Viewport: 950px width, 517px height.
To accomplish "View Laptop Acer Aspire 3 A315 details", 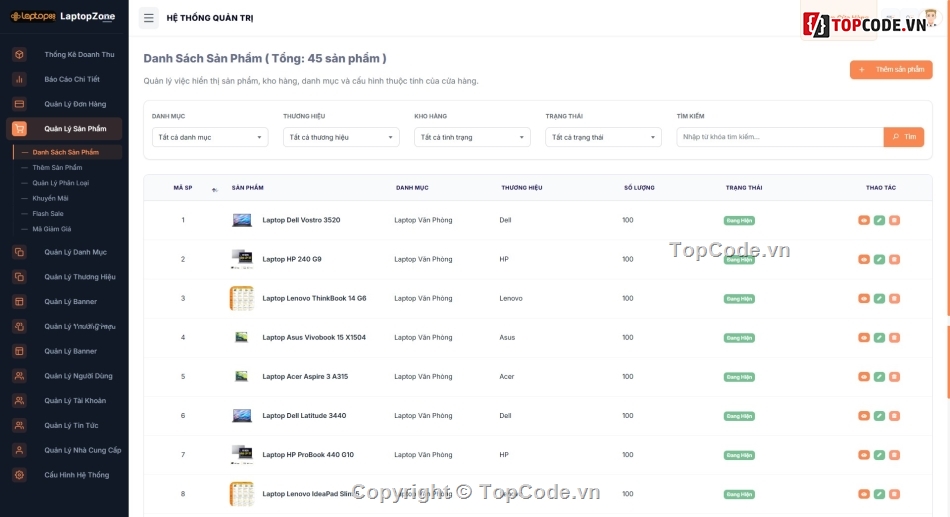I will coord(864,377).
